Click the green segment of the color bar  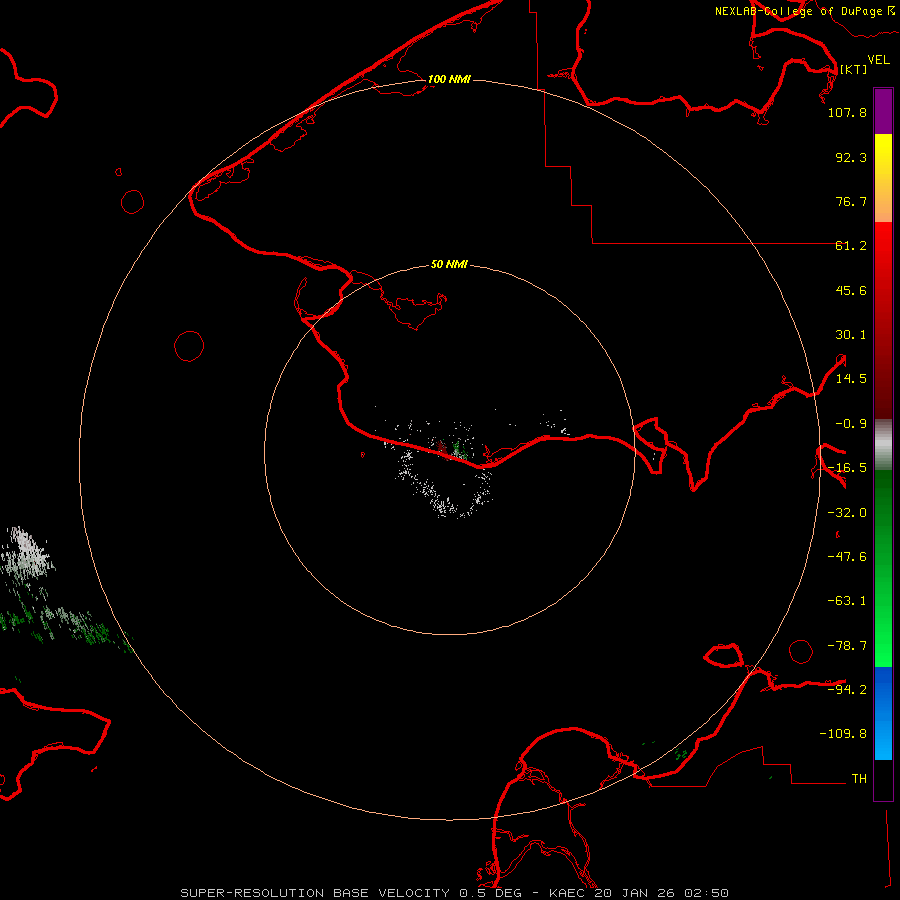pos(883,568)
